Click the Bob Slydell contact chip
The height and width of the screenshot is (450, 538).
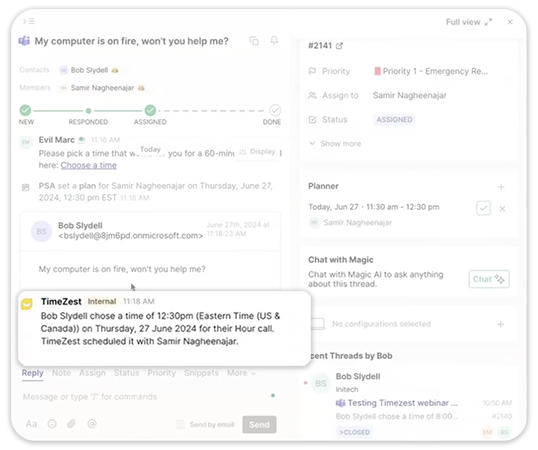coord(89,70)
